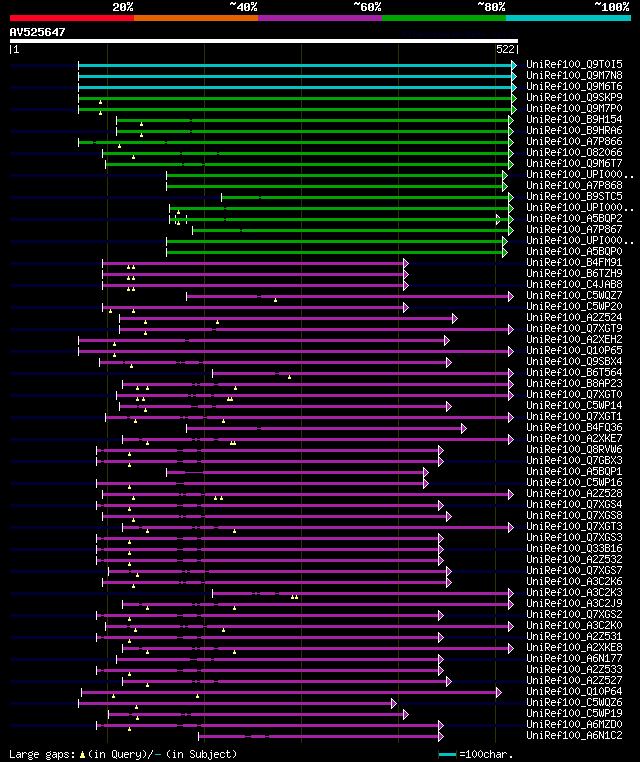Select UniRef100_B6TZH9 label
This screenshot has width=640, height=762.
pyautogui.click(x=574, y=274)
